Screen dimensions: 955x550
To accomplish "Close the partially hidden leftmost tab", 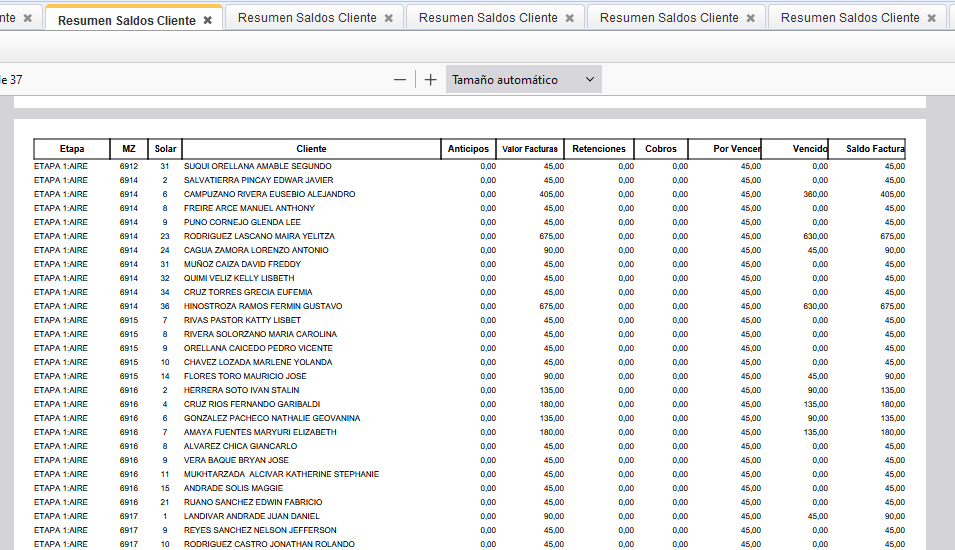I will (x=27, y=18).
